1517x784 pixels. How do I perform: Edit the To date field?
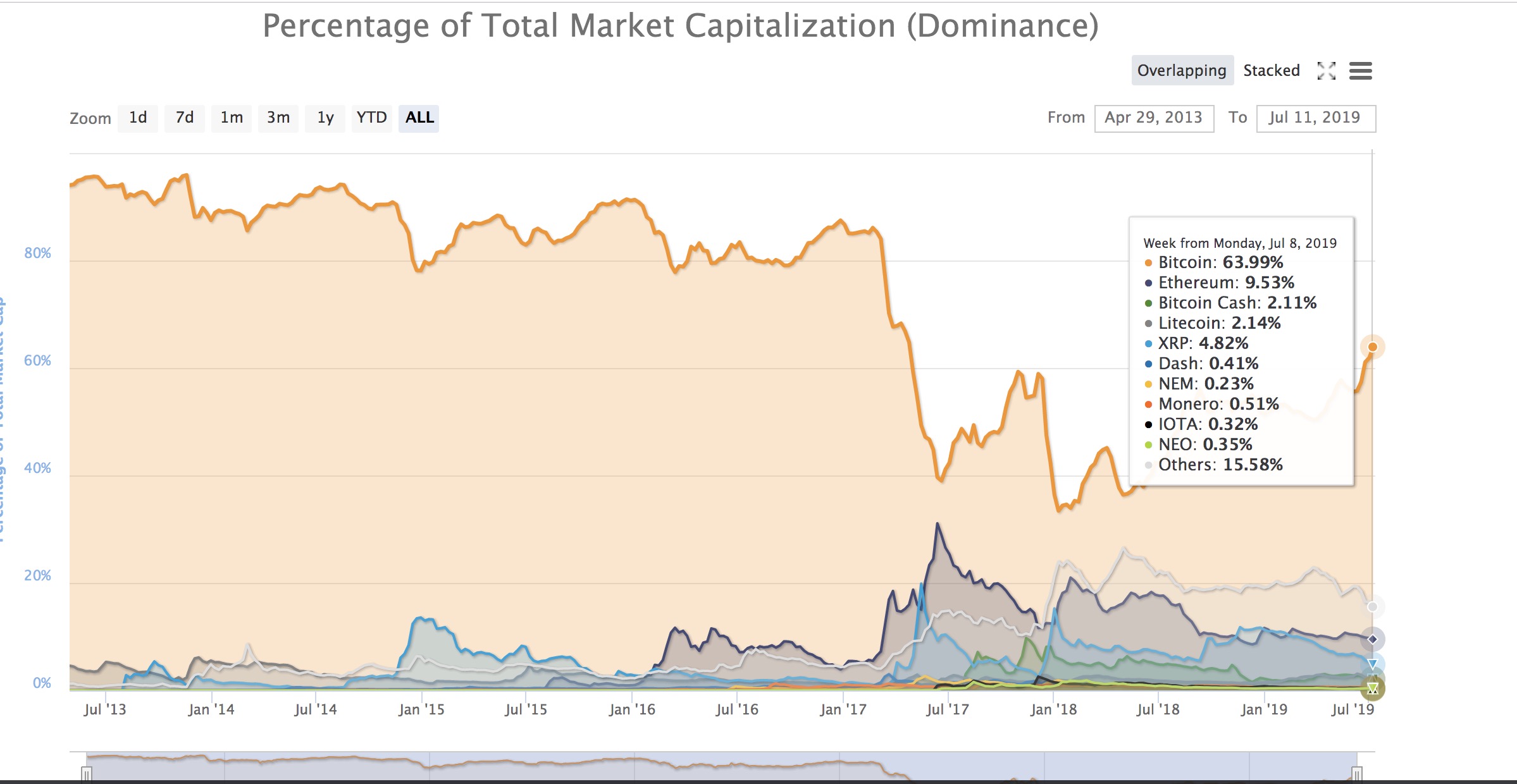[1316, 118]
